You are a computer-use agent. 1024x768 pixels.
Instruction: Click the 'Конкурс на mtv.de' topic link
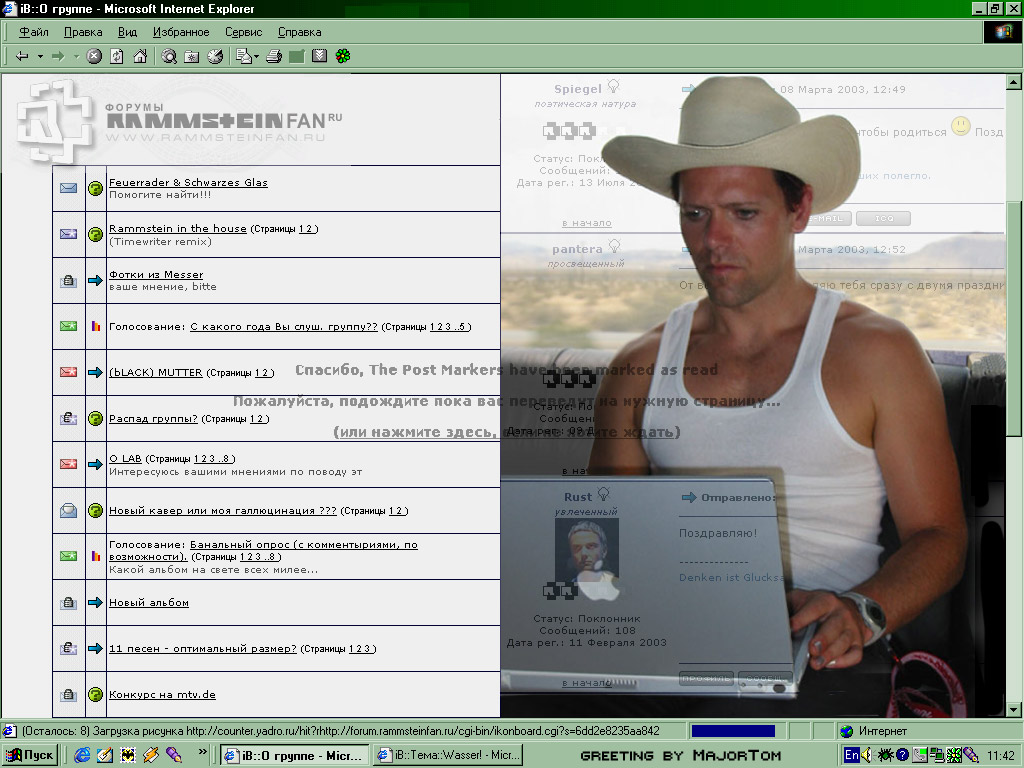coord(162,694)
